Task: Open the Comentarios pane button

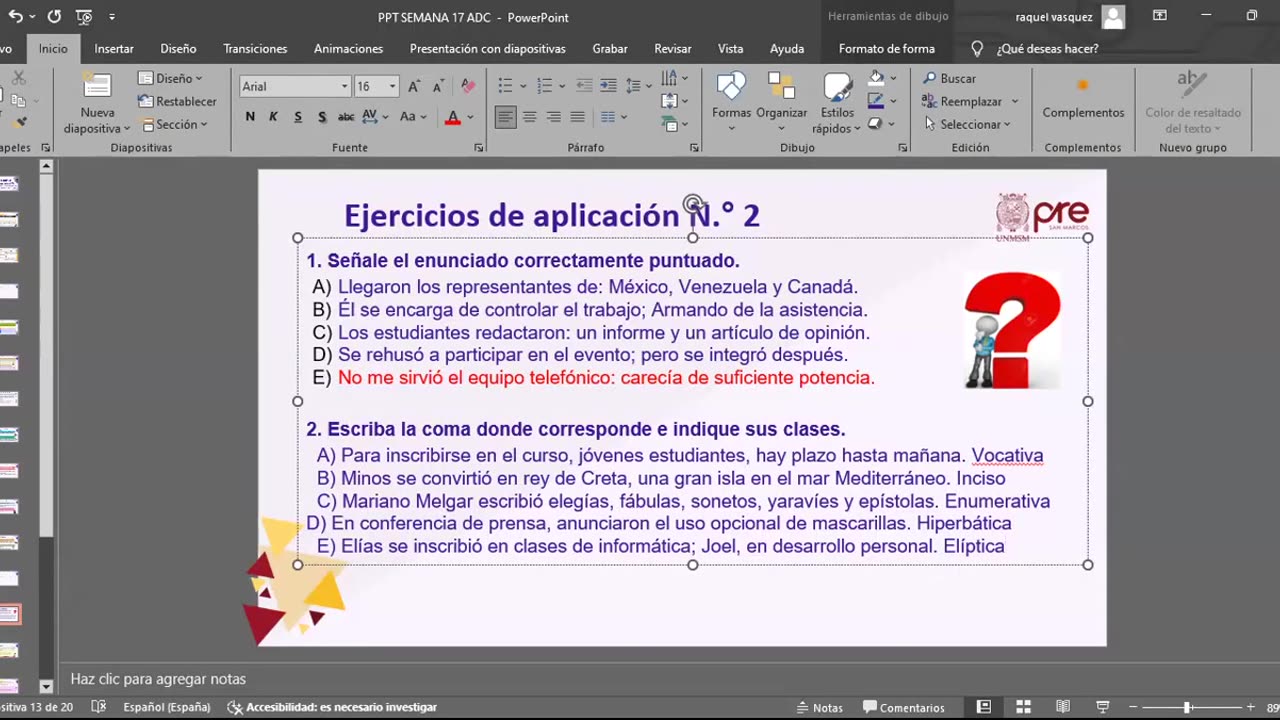Action: pyautogui.click(x=903, y=707)
